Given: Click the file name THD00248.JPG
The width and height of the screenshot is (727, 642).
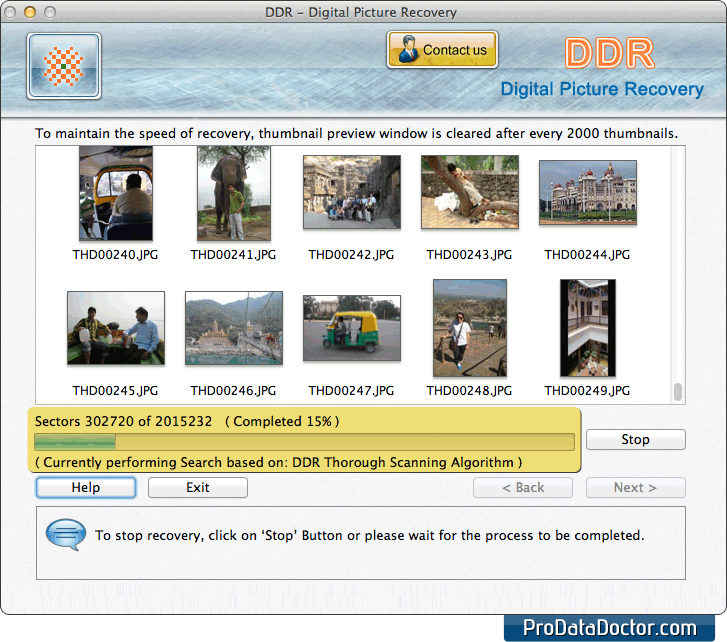Looking at the screenshot, I should 469,391.
